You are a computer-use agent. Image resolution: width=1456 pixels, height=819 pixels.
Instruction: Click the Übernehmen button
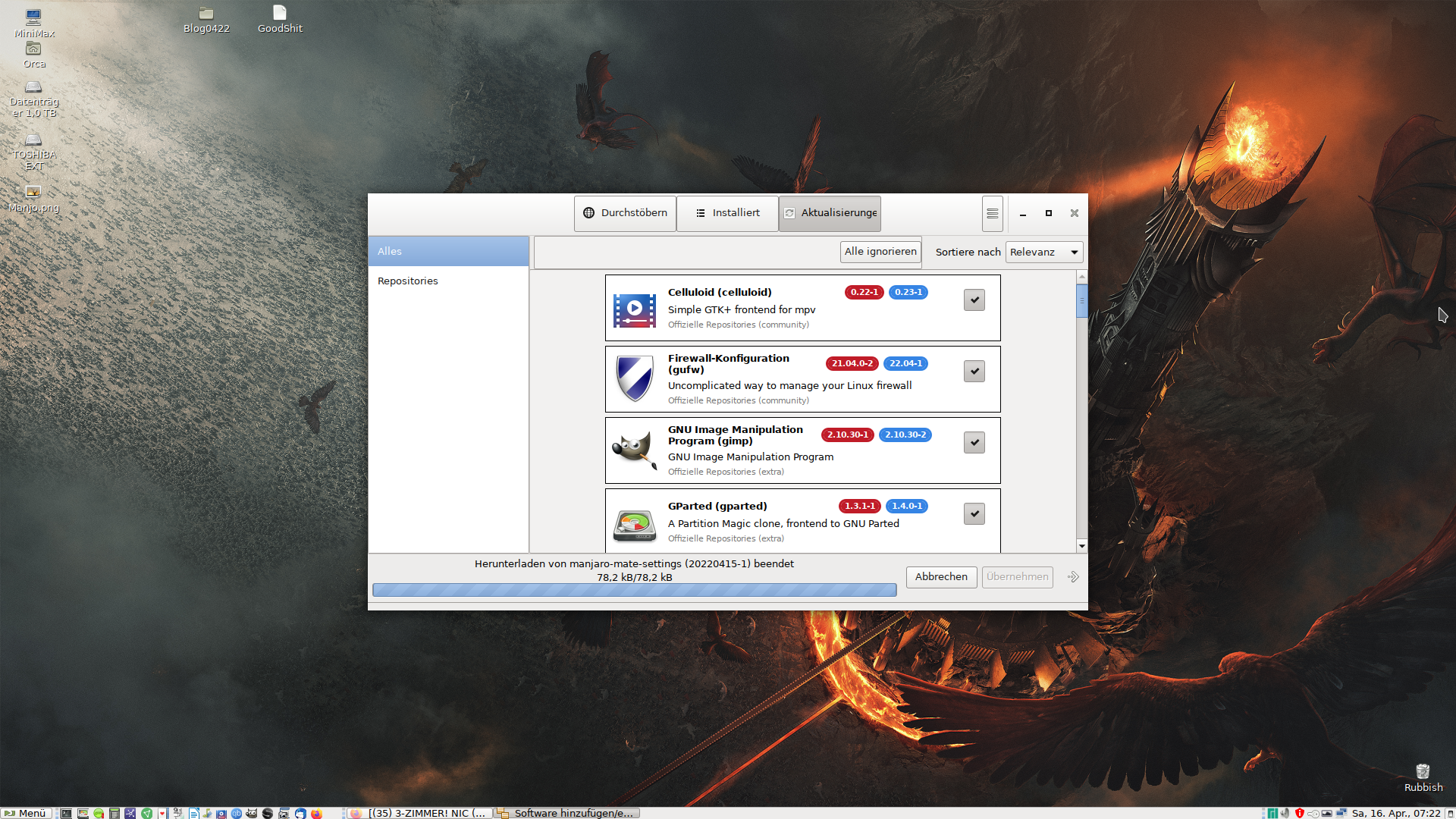1018,577
